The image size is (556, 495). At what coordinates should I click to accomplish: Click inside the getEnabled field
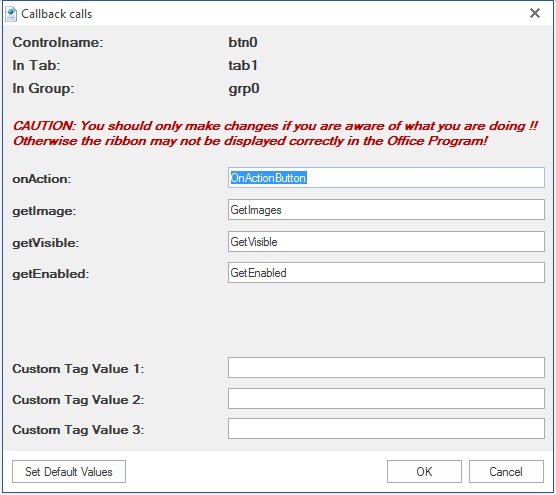click(x=386, y=273)
